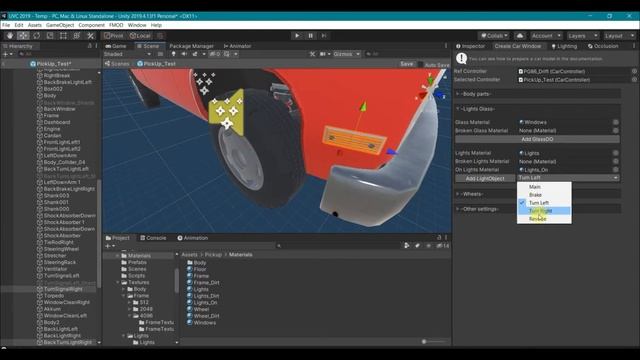Go back to Scenes breadcrumb
Screen dimensions: 640x360
pyautogui.click(x=117, y=64)
